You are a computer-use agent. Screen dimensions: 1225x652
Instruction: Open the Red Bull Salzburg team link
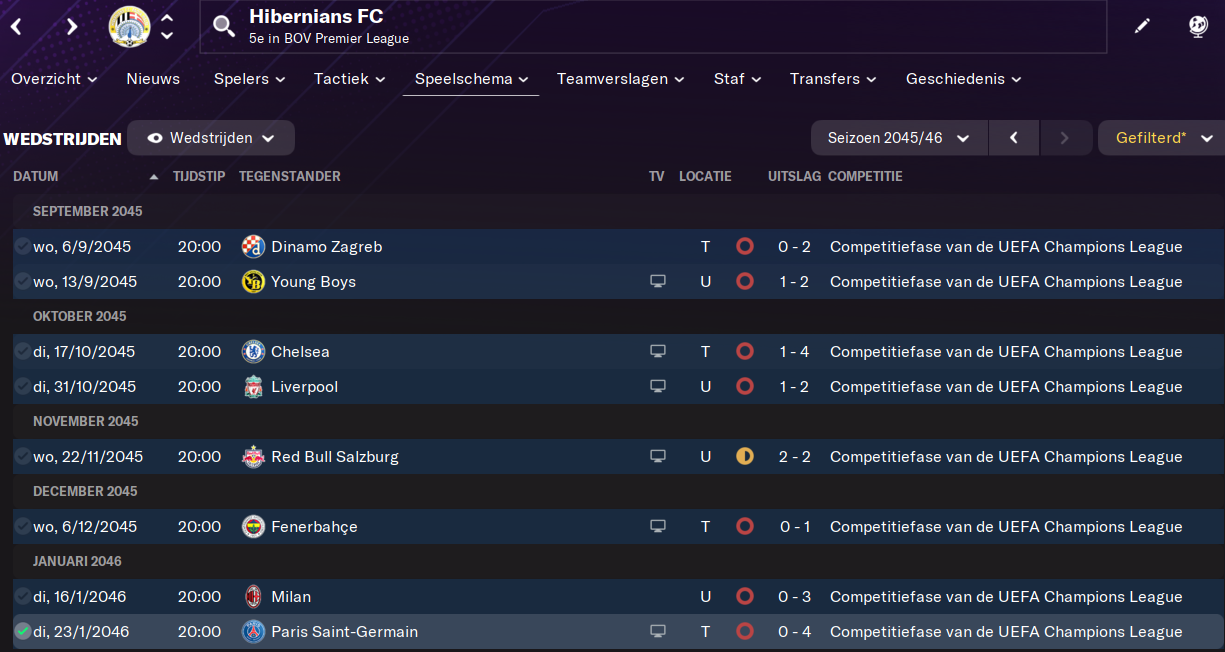[334, 457]
